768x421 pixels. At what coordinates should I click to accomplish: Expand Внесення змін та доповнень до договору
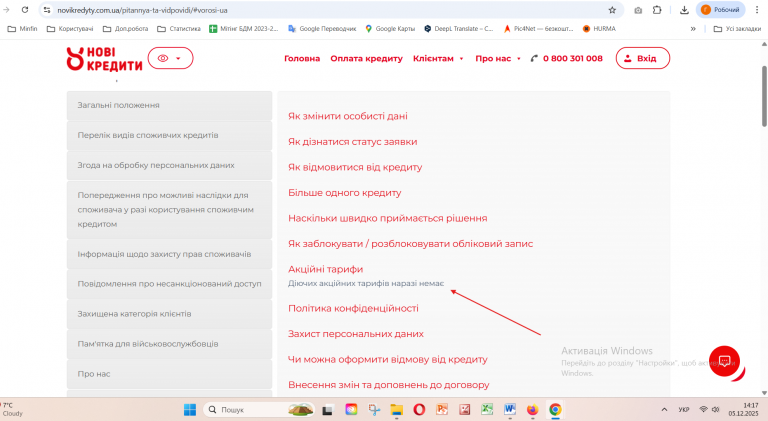click(x=388, y=384)
